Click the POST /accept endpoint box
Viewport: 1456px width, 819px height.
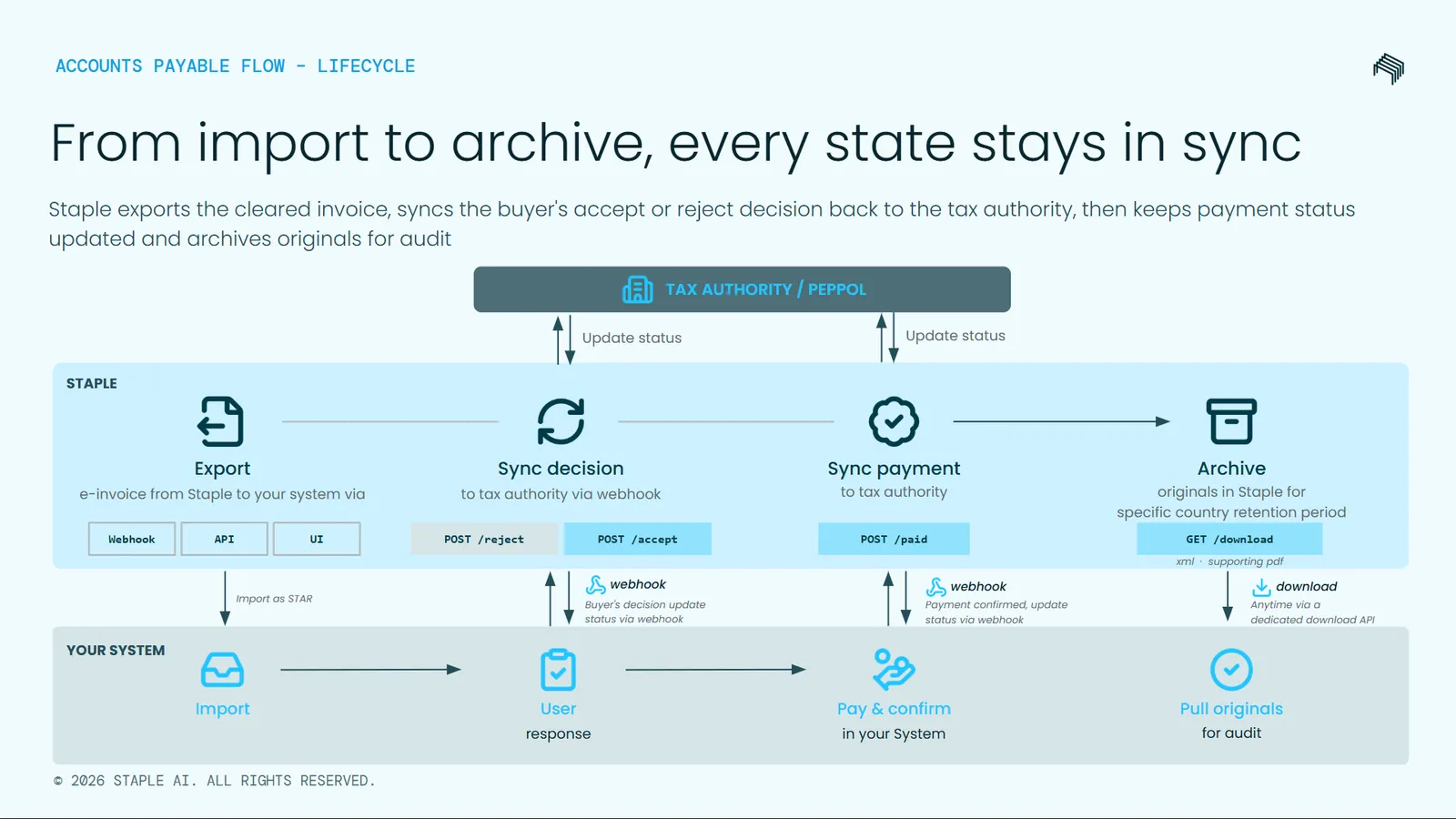click(x=638, y=539)
